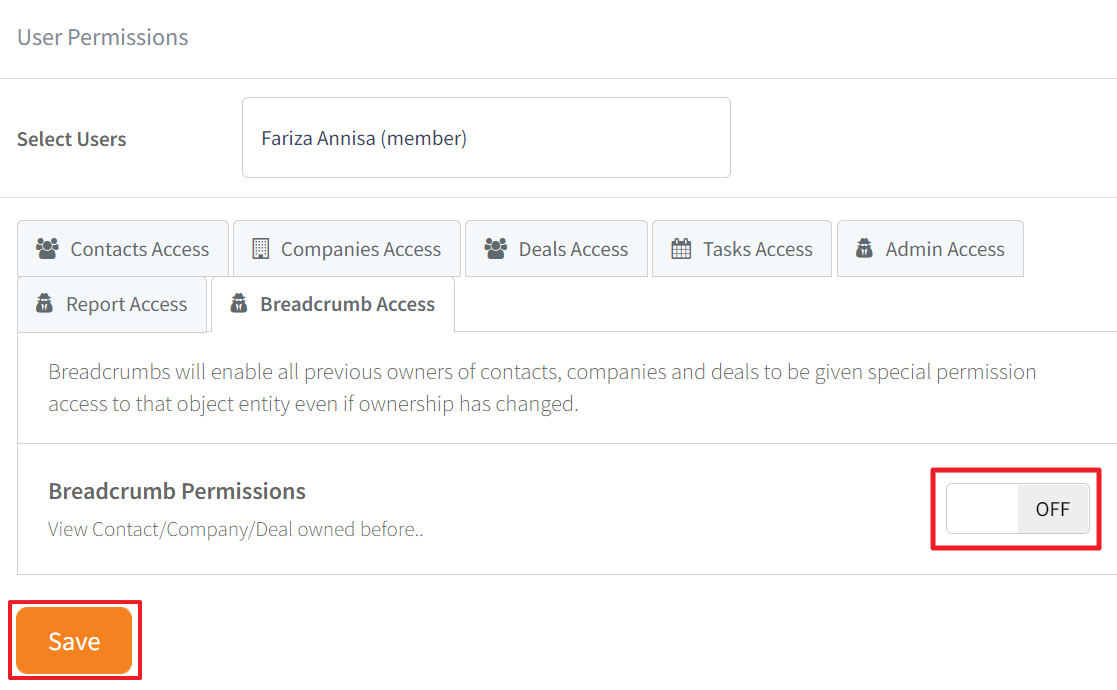Image resolution: width=1117 pixels, height=690 pixels.
Task: Go to the Report Access tab
Action: point(112,304)
